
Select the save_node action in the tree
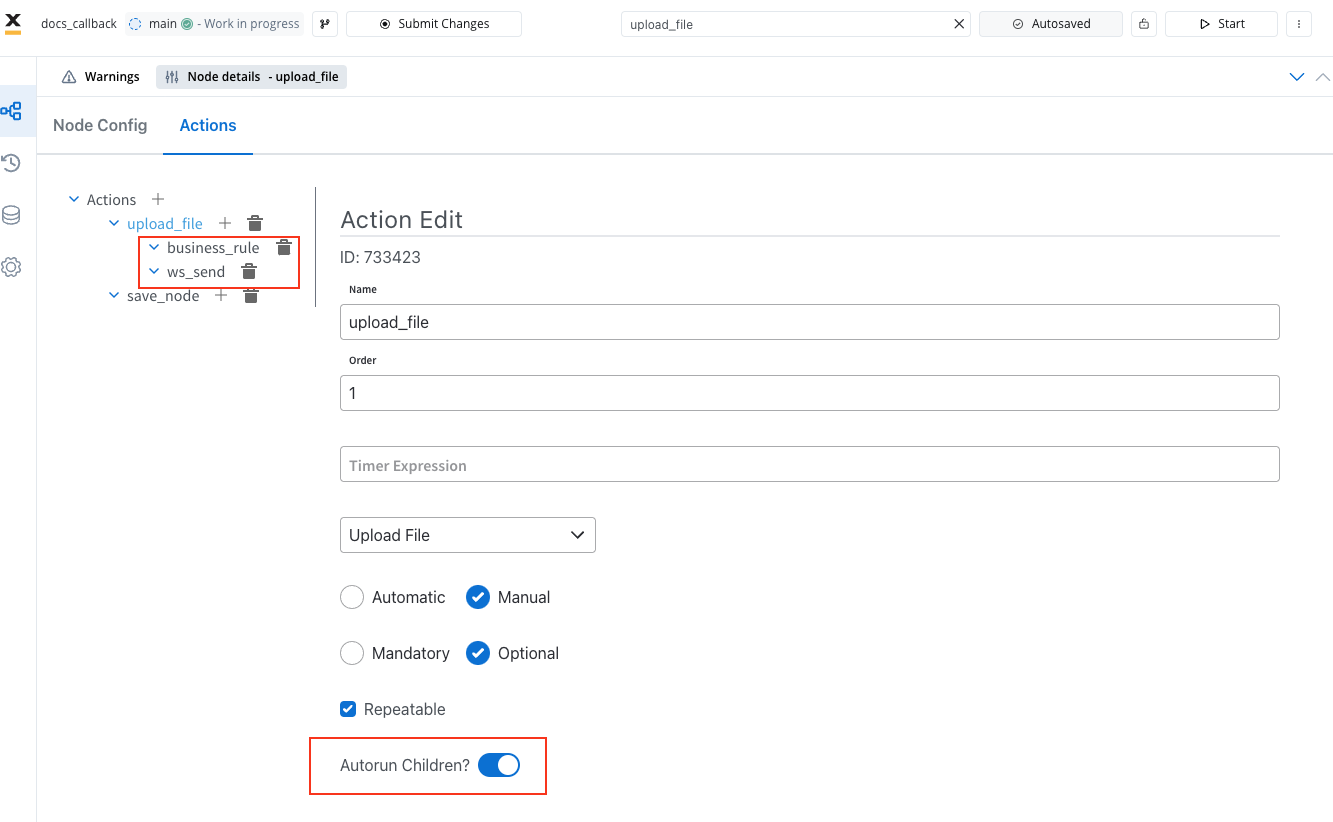click(163, 295)
